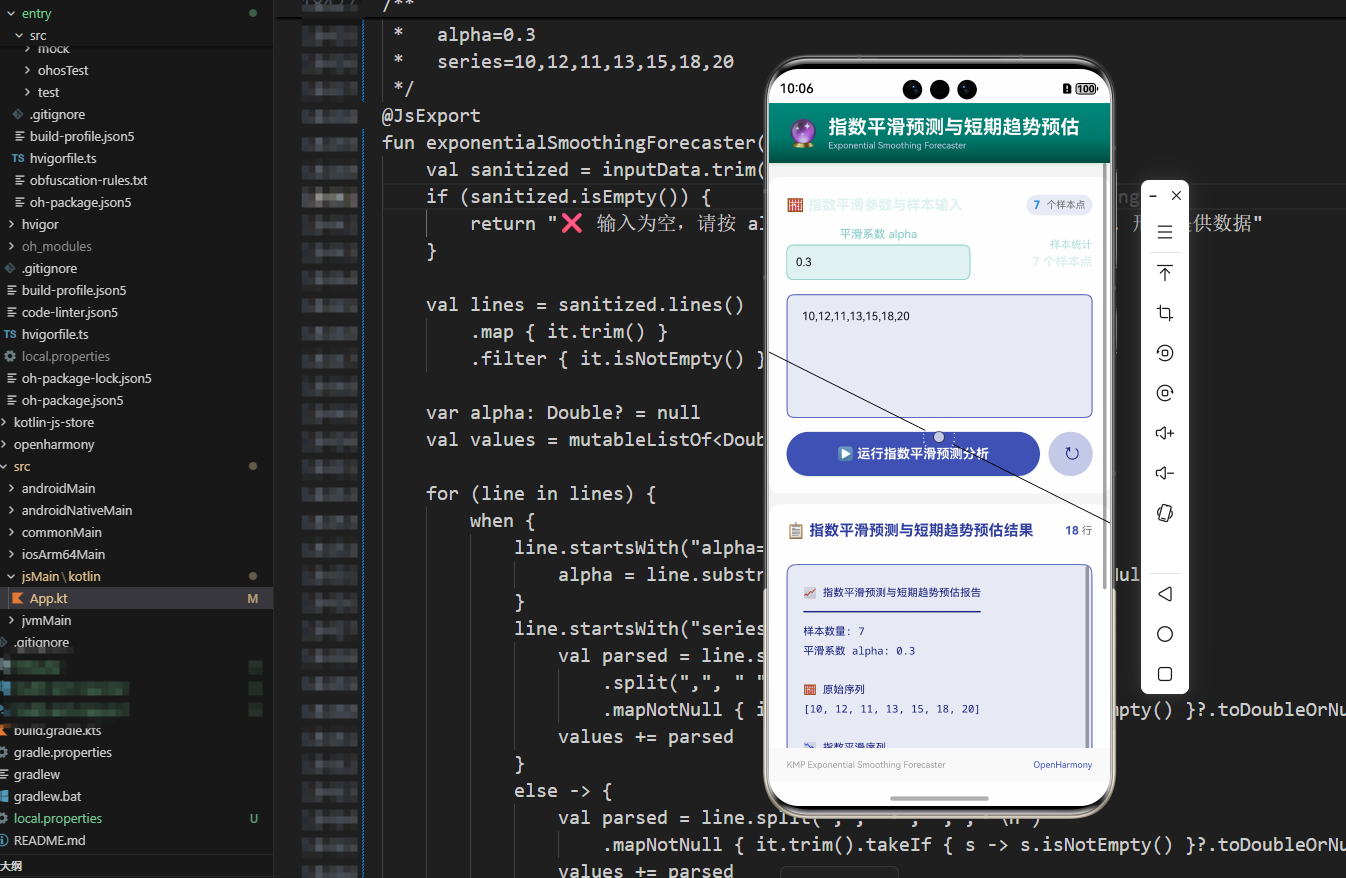Click the phone battery indicator
The image size is (1346, 878).
[1086, 89]
